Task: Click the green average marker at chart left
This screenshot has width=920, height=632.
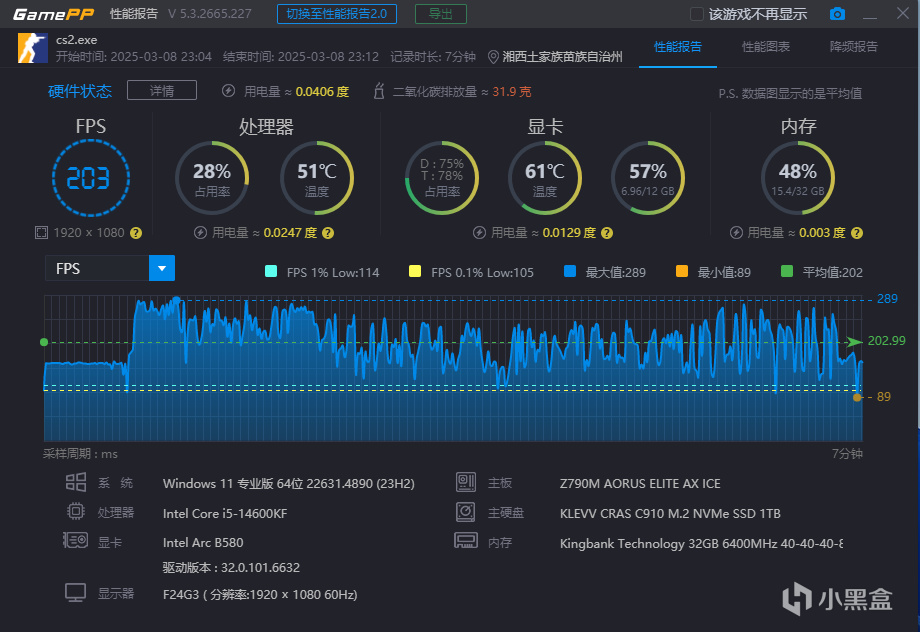Action: tap(44, 342)
